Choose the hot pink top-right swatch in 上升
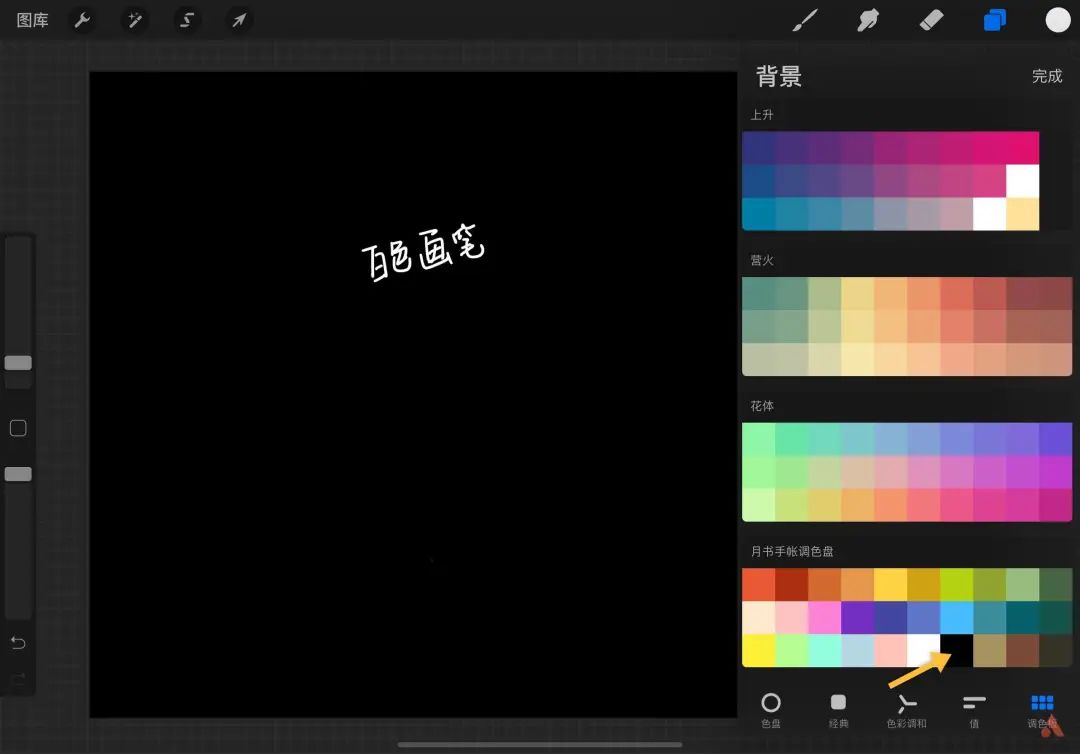 1023,147
